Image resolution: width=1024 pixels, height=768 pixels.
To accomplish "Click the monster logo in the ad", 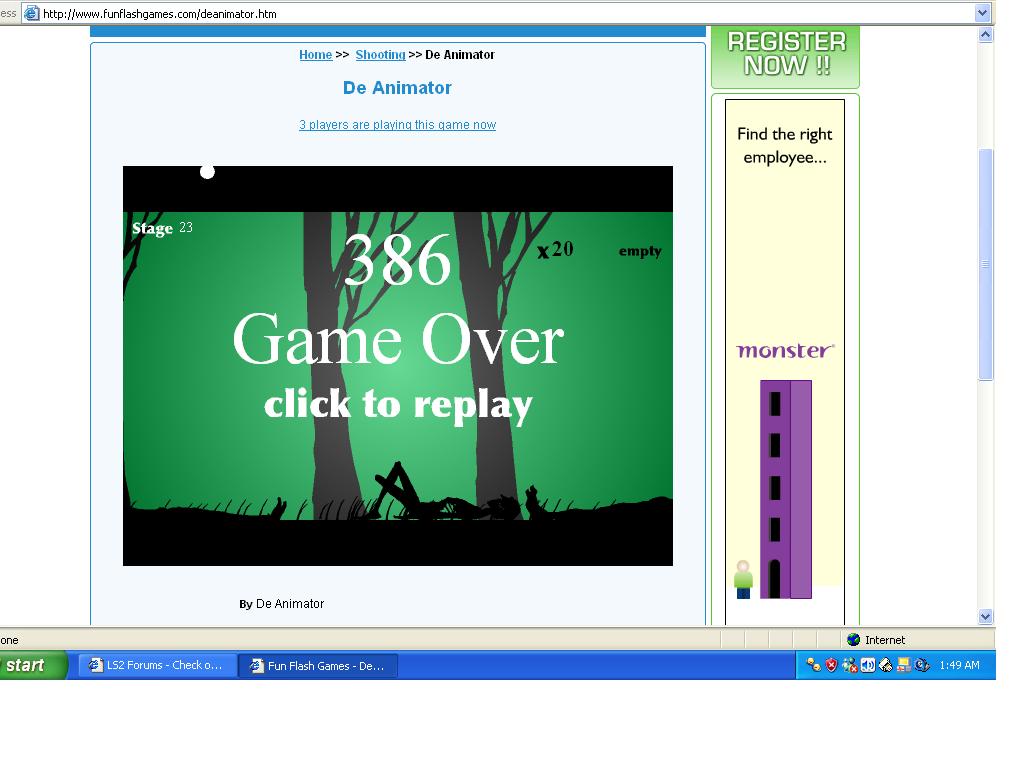I will pos(785,351).
